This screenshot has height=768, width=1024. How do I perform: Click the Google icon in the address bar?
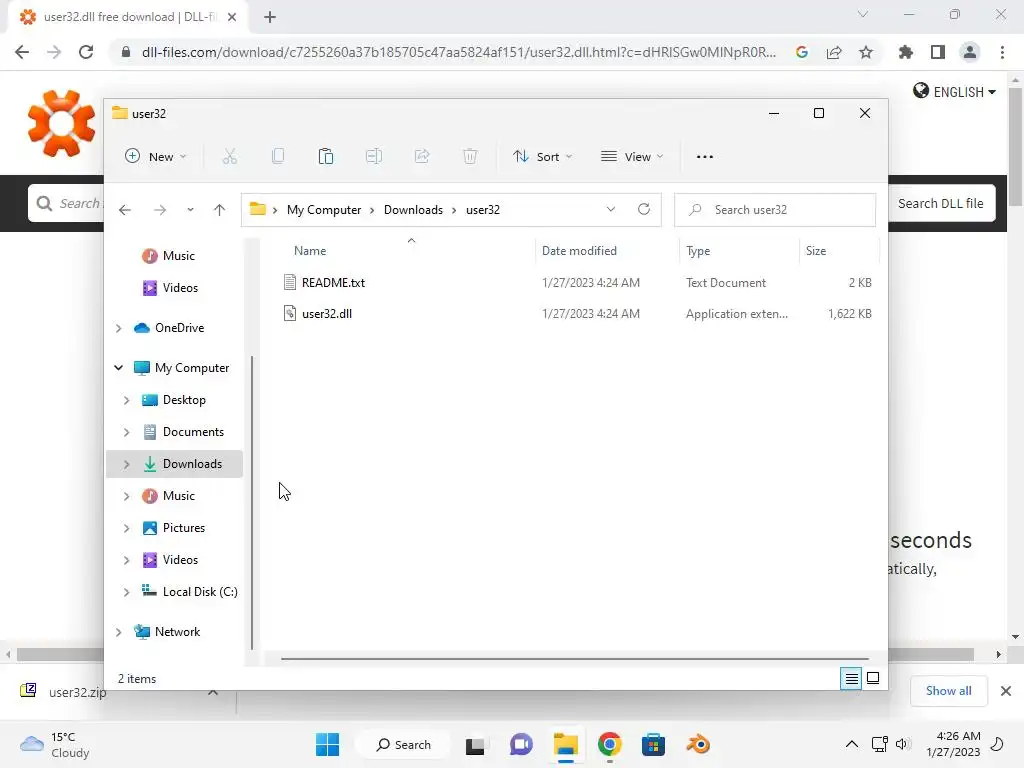(x=802, y=52)
